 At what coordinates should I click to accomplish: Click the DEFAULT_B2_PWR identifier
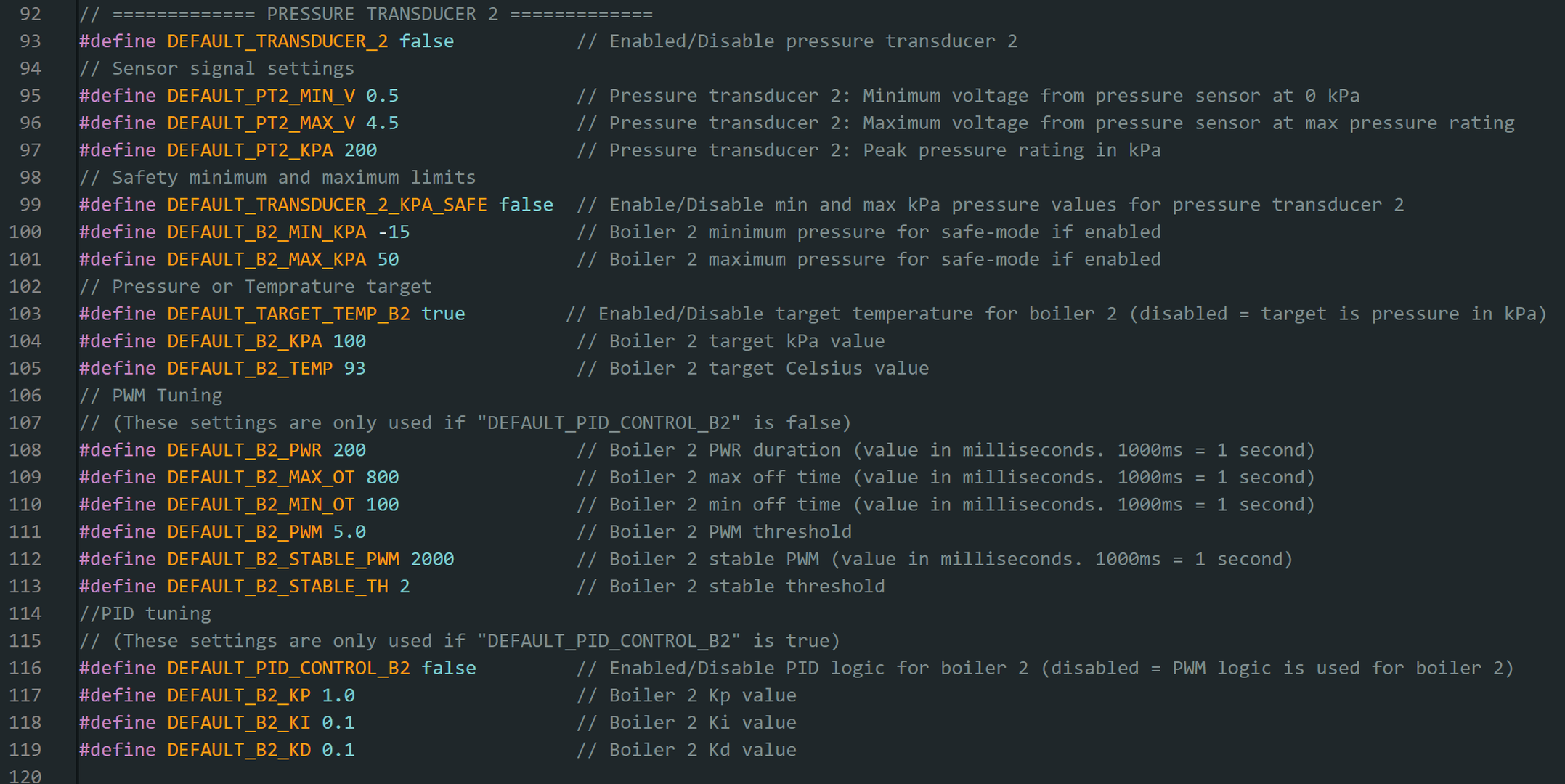pyautogui.click(x=244, y=450)
